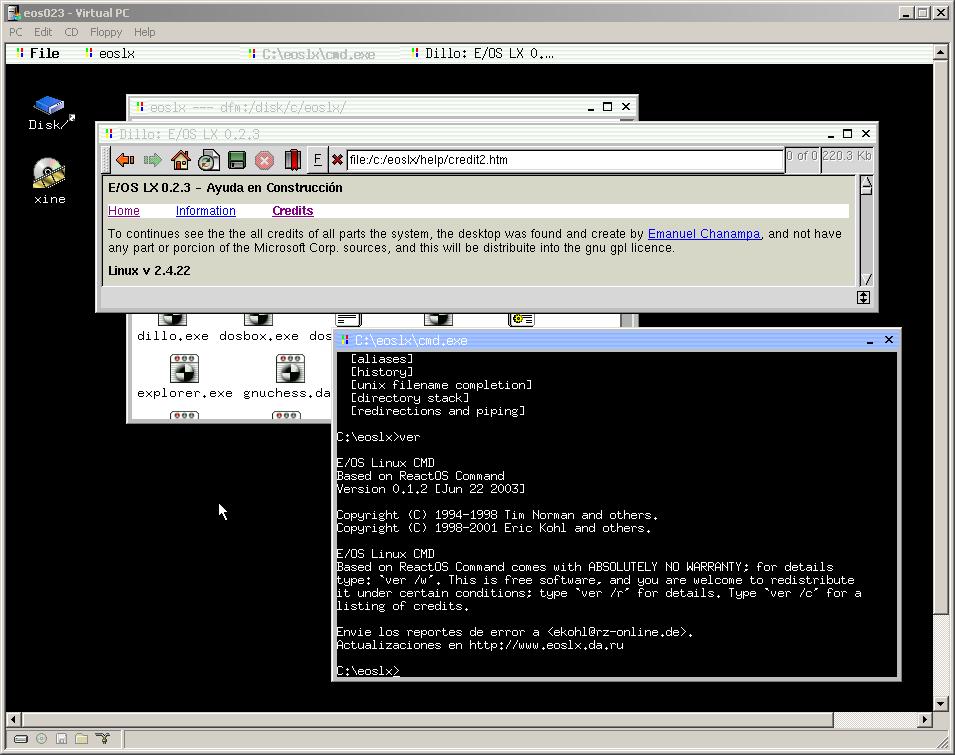Click the C:\eoslx> command prompt line
Viewport: 955px width, 755px height.
point(368,671)
